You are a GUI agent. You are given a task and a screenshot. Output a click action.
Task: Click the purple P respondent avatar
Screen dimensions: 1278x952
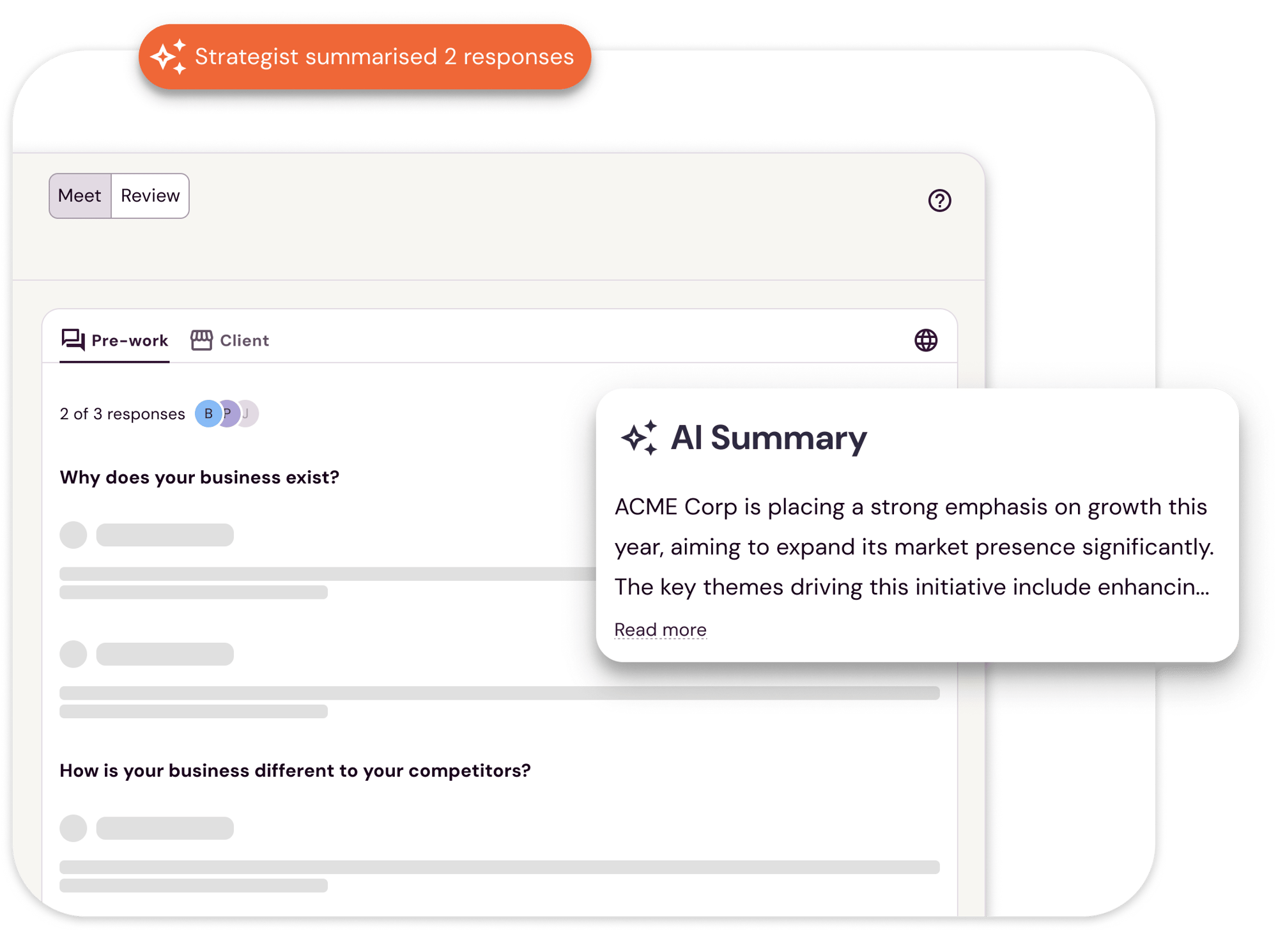229,413
